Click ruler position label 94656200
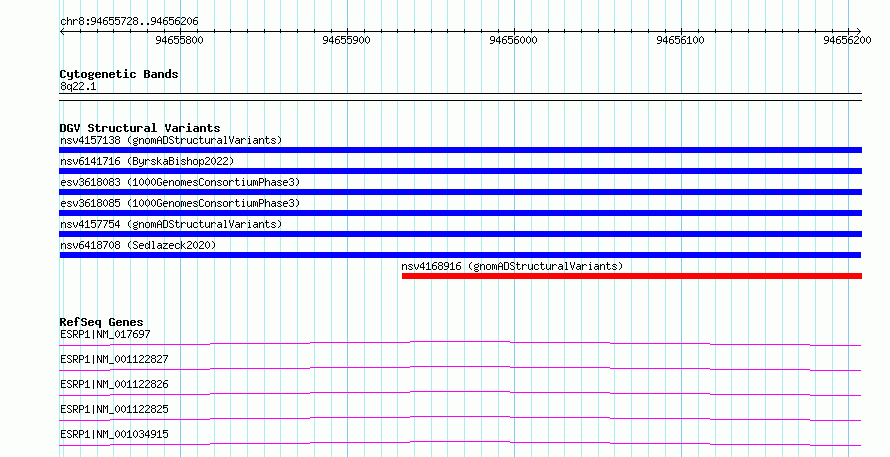This screenshot has width=890, height=457. 847,40
